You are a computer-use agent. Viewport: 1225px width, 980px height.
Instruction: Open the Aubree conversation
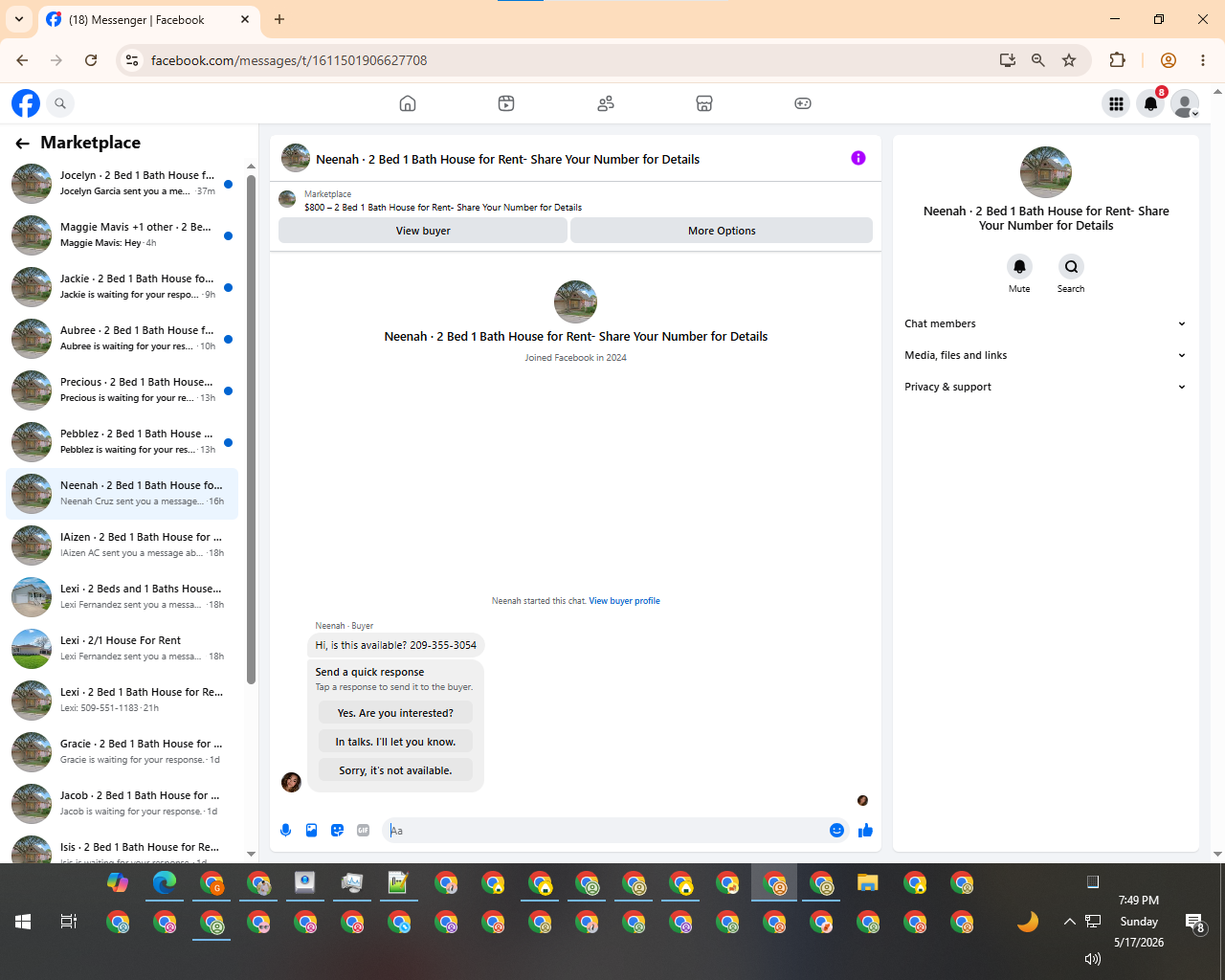122,338
